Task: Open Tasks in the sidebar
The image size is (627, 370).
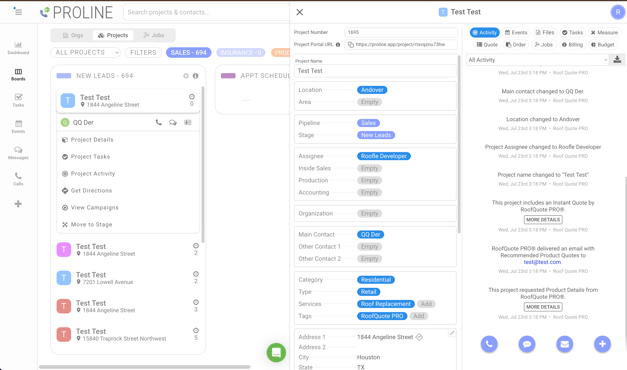Action: click(18, 100)
